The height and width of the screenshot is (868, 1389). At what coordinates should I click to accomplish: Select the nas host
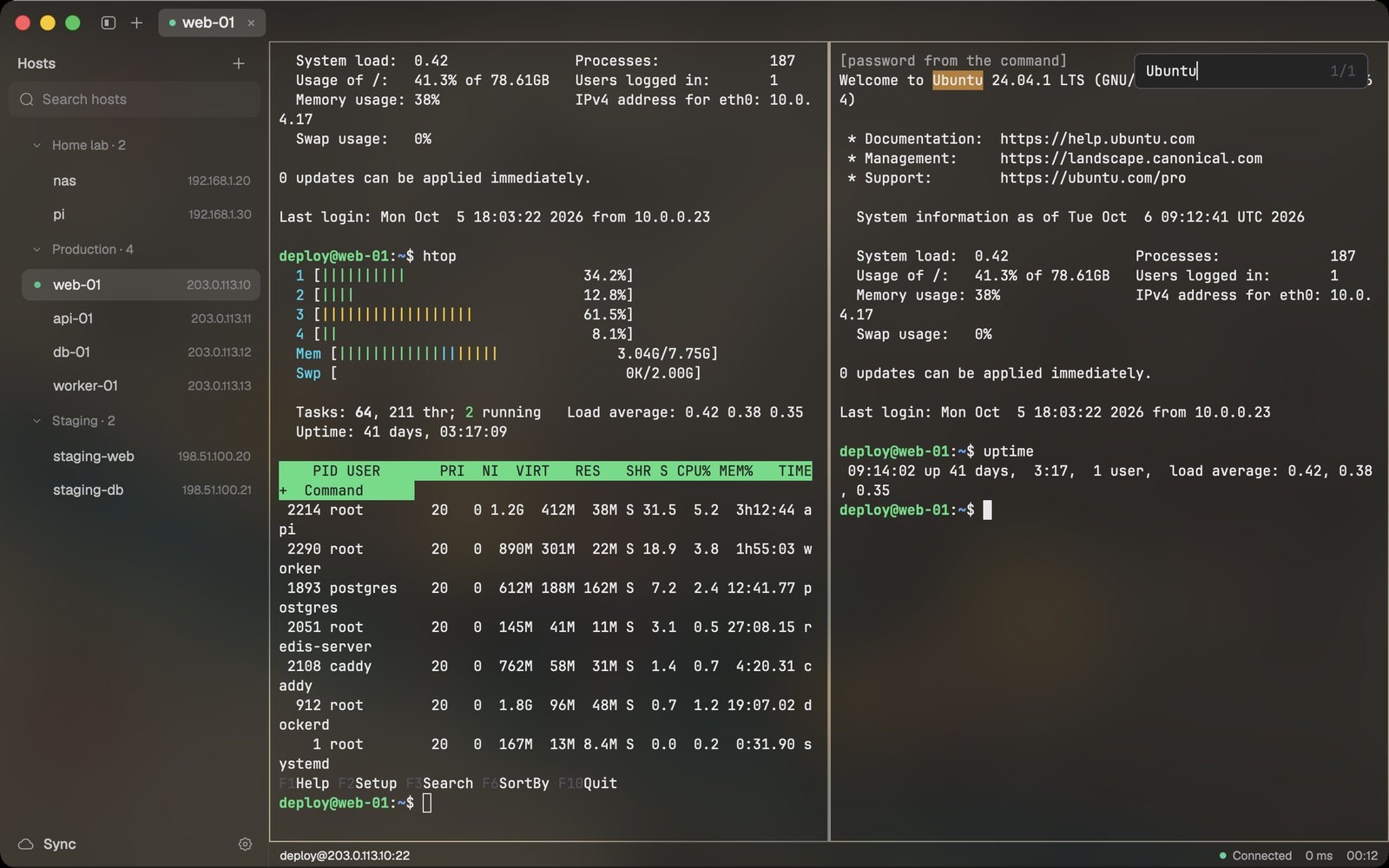[141, 181]
